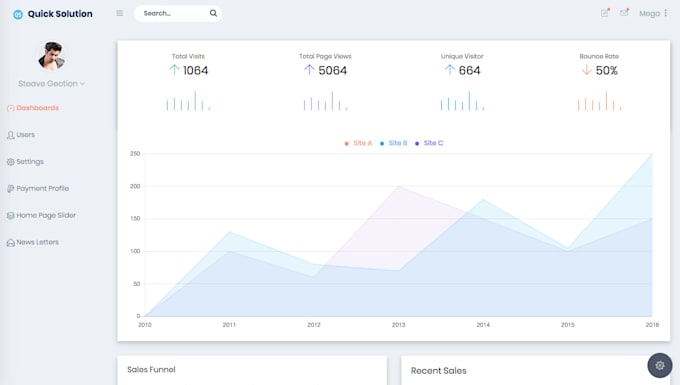Click the blue Unique Visitor sparkline chart

pyautogui.click(x=462, y=101)
